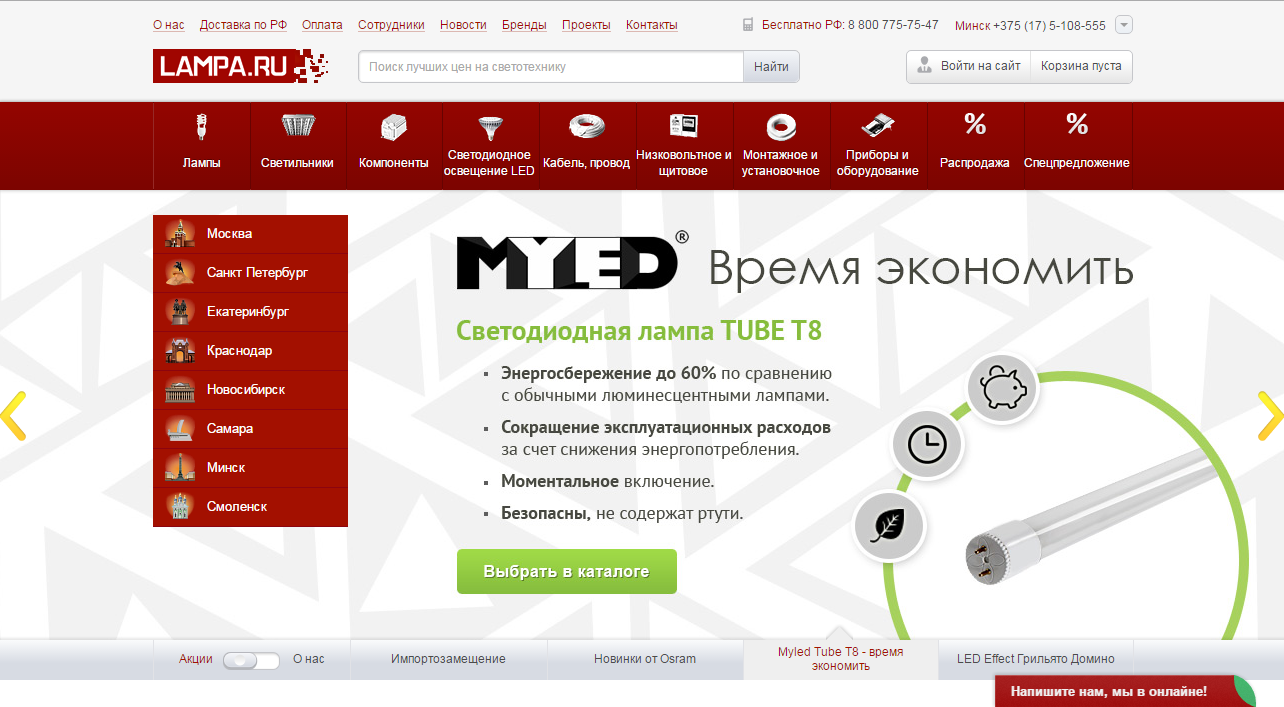Click the Низковольтное и щитовое icon
Viewport: 1284px width, 707px height.
point(683,125)
